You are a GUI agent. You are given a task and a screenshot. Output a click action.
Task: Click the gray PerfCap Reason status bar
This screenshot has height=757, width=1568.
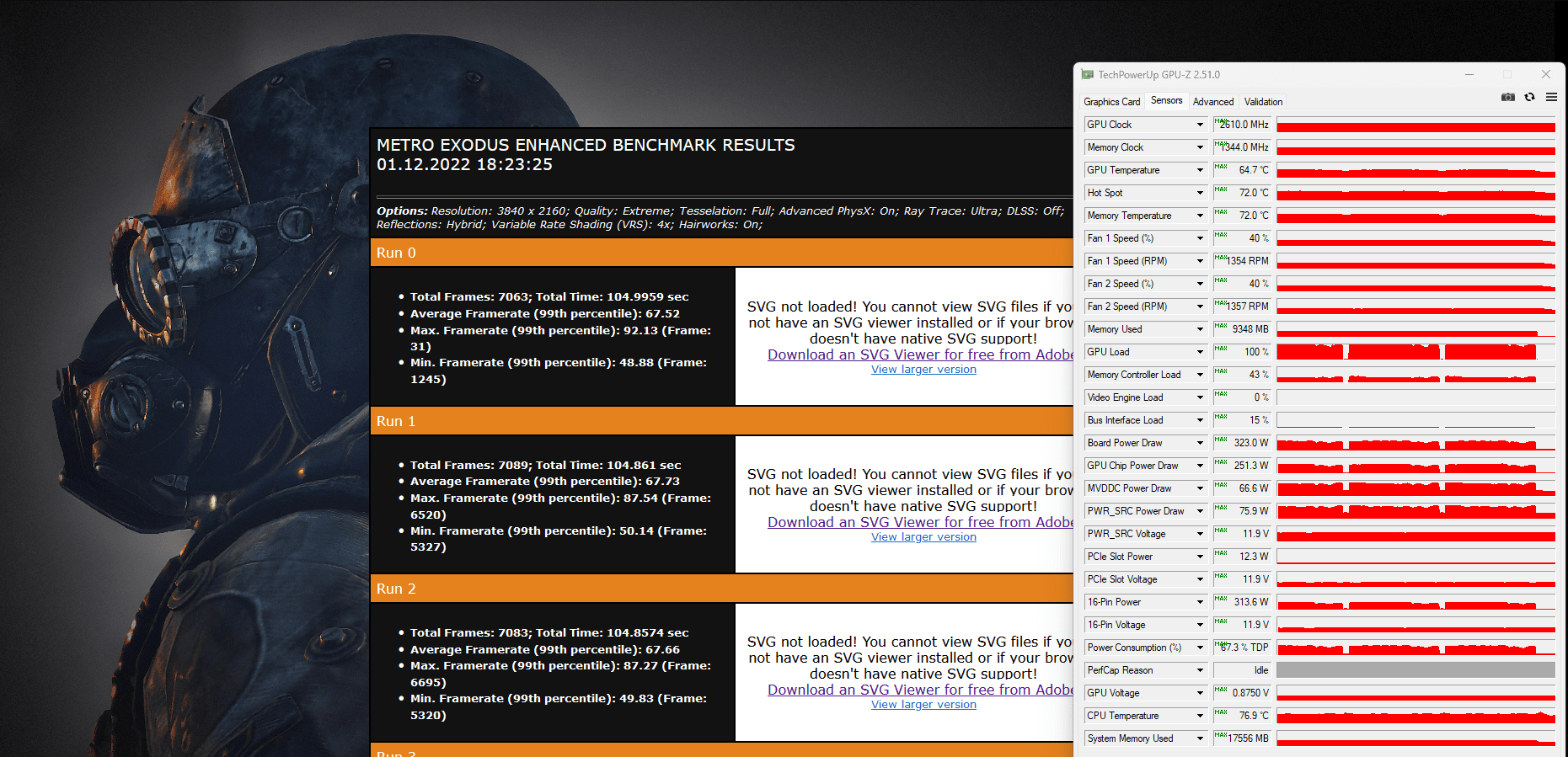tap(1415, 670)
